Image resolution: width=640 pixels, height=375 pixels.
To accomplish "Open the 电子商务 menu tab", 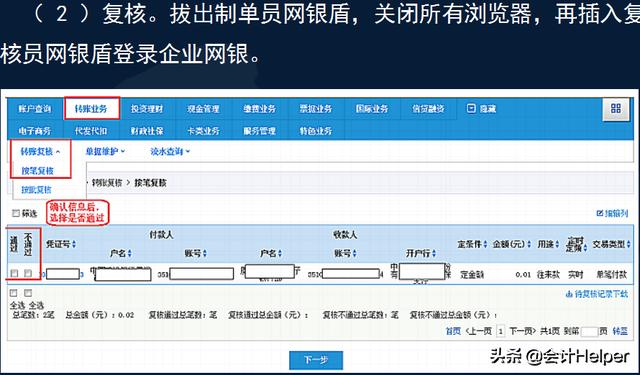I will pyautogui.click(x=35, y=131).
